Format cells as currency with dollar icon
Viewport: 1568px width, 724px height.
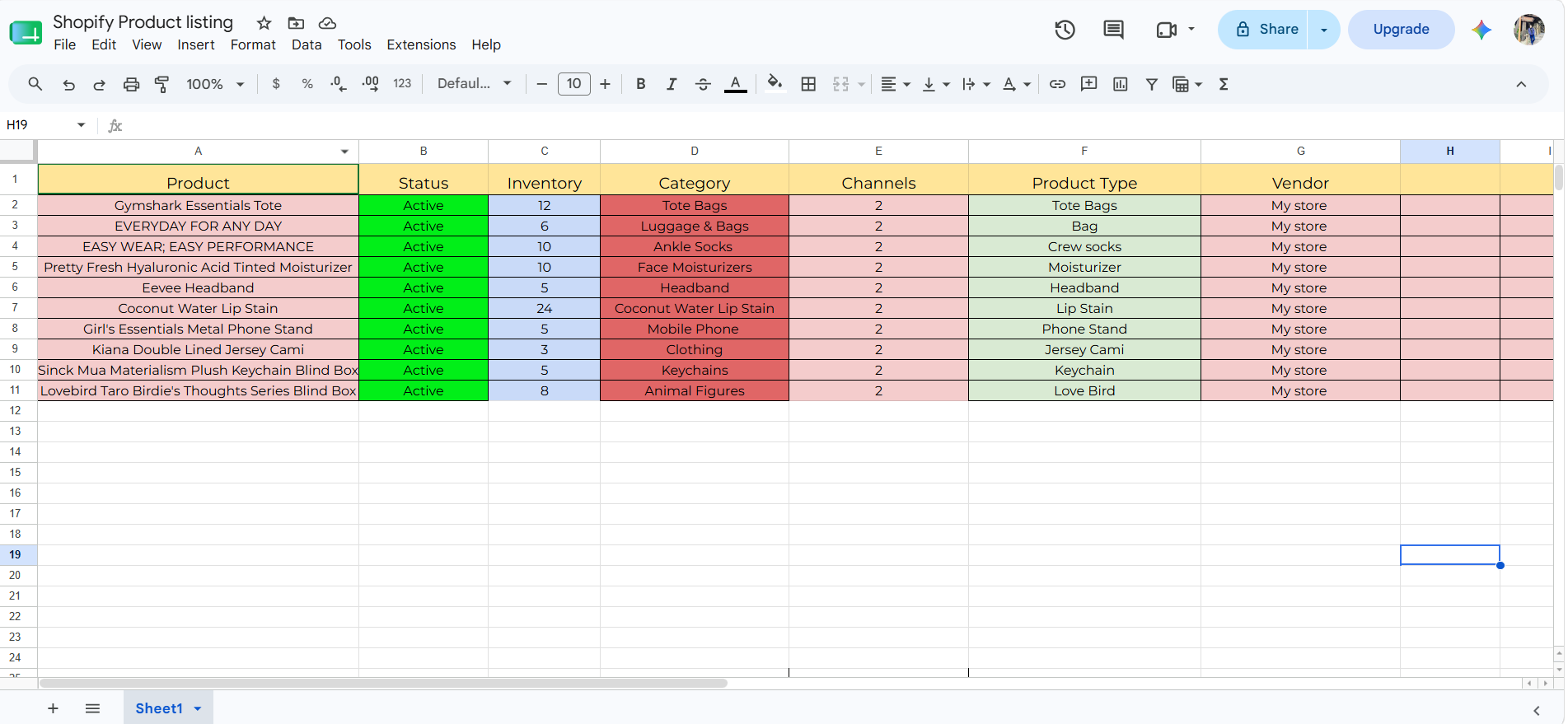click(276, 84)
